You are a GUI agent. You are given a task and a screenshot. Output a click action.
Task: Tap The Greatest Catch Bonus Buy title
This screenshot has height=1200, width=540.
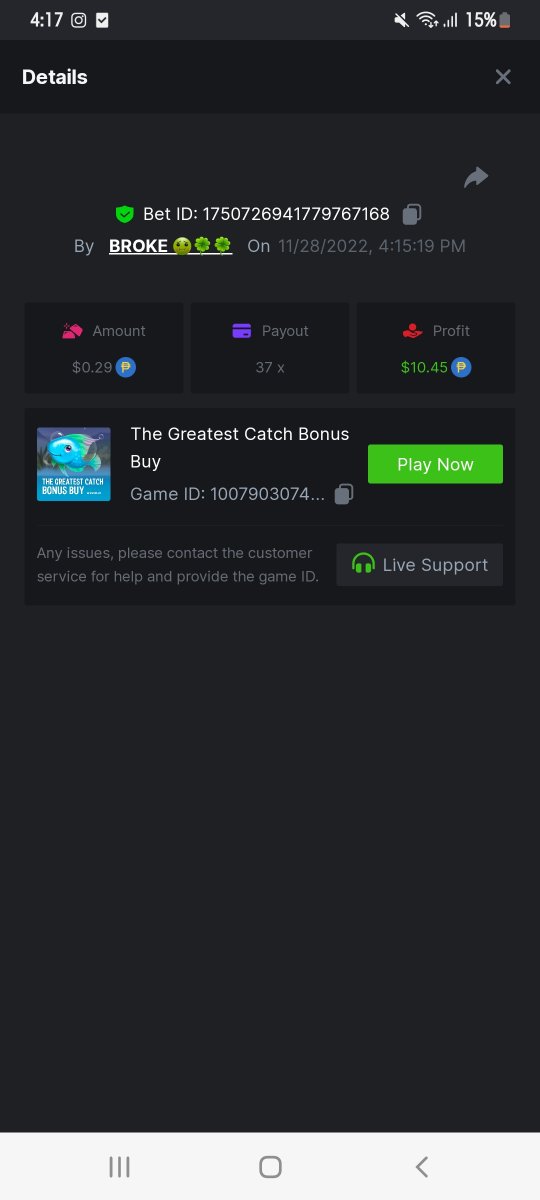pos(240,448)
